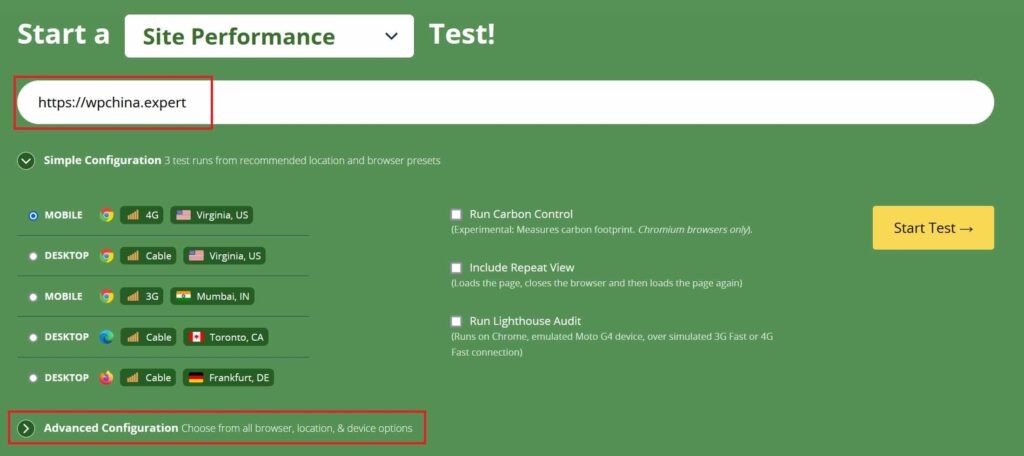Expand the Advanced Configuration section chevron
Screen dimensions: 1024x456
[26, 429]
